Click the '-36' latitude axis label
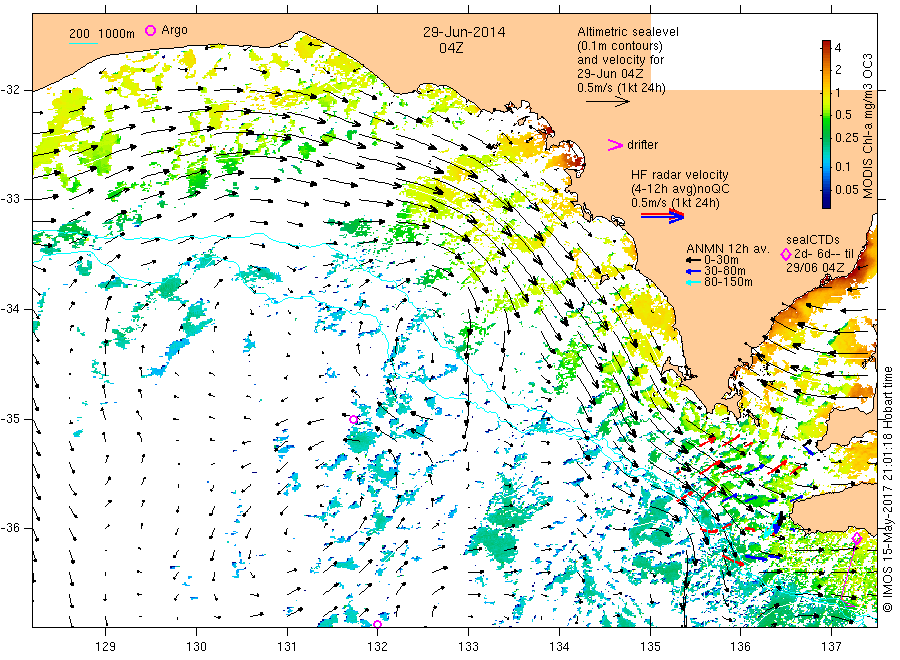 [x=10, y=528]
